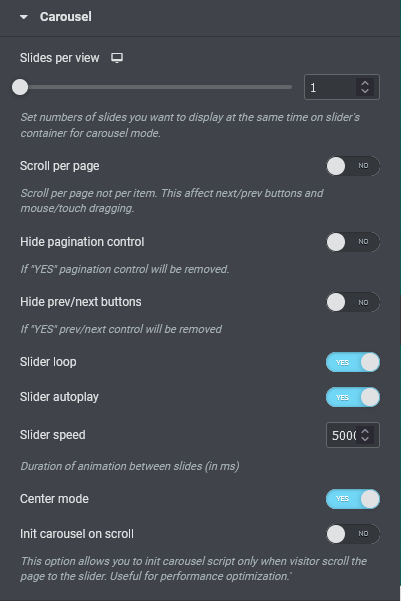
Task: Click the desktop responsive device icon
Action: coord(117,58)
